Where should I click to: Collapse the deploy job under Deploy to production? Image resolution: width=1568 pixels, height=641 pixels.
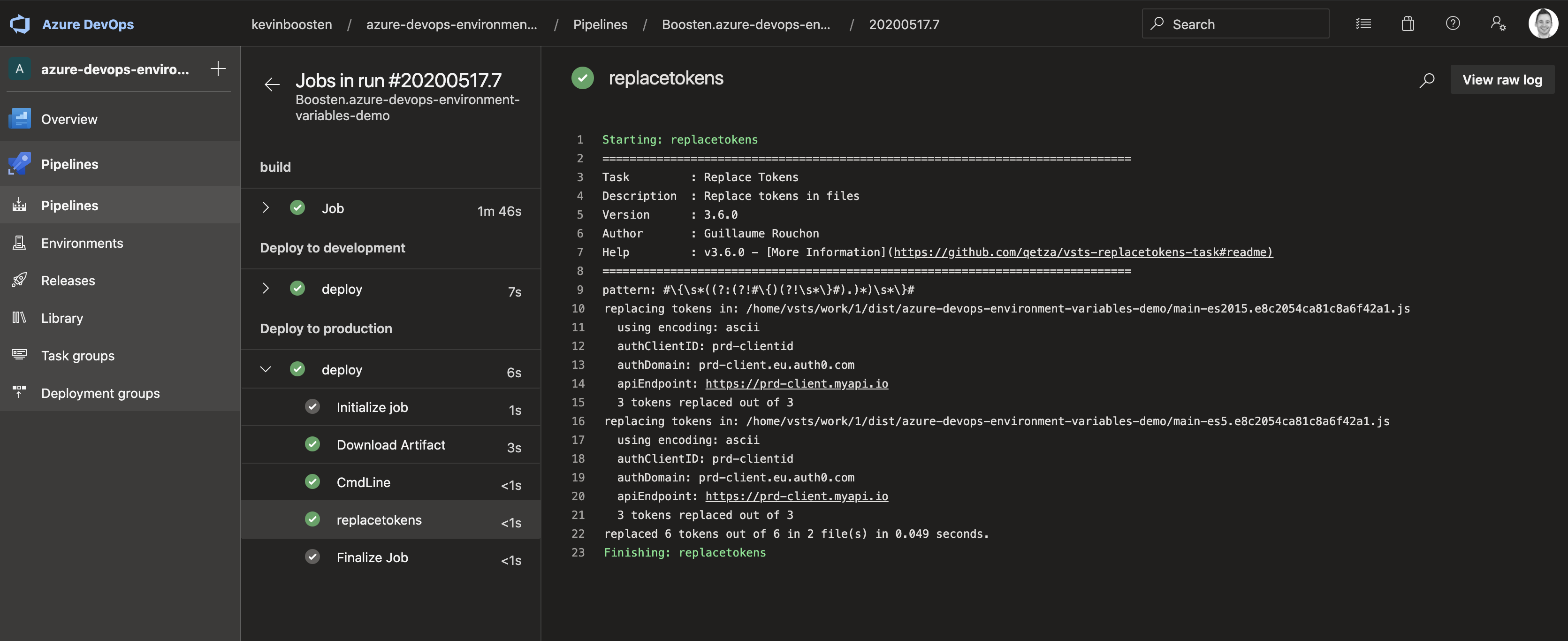[266, 369]
